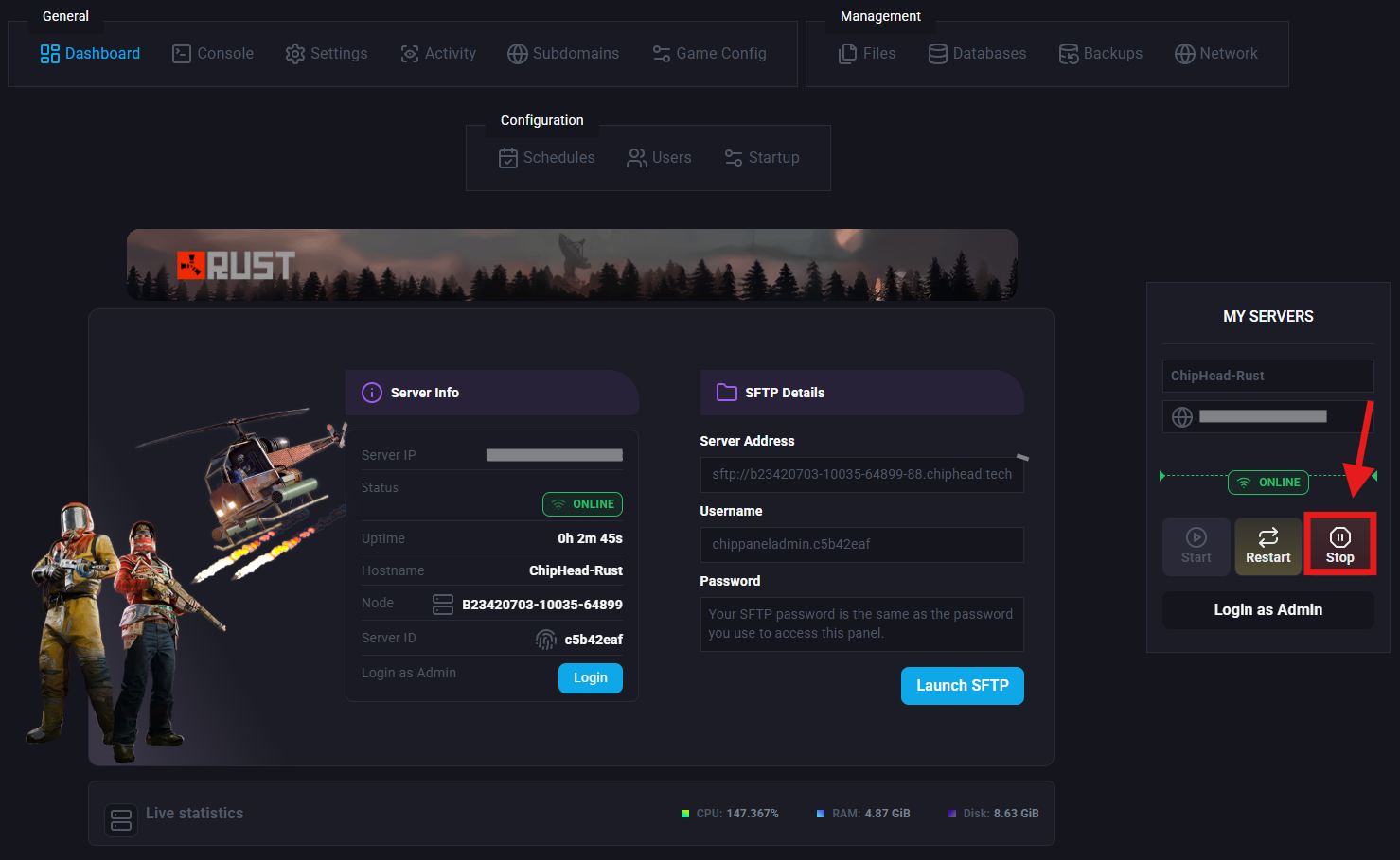Image resolution: width=1400 pixels, height=860 pixels.
Task: Launch SFTP with the blue button
Action: pos(963,686)
